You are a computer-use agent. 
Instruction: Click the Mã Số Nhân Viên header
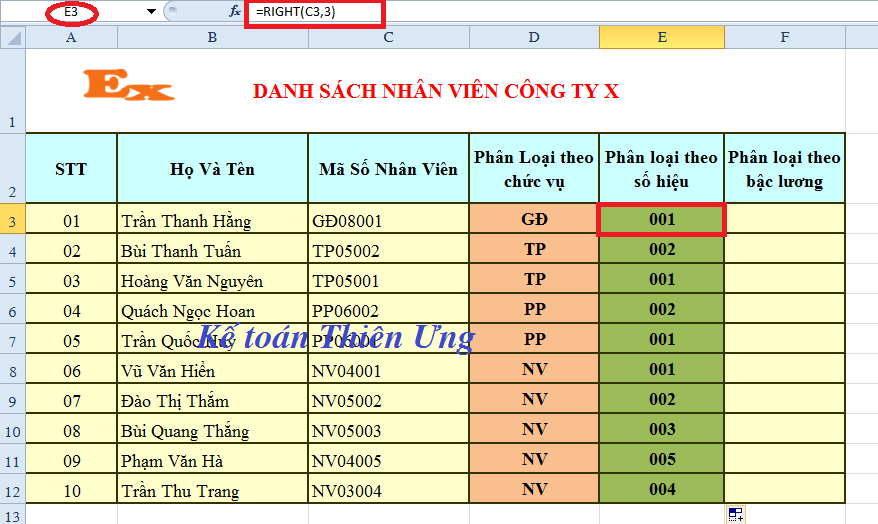pyautogui.click(x=389, y=168)
